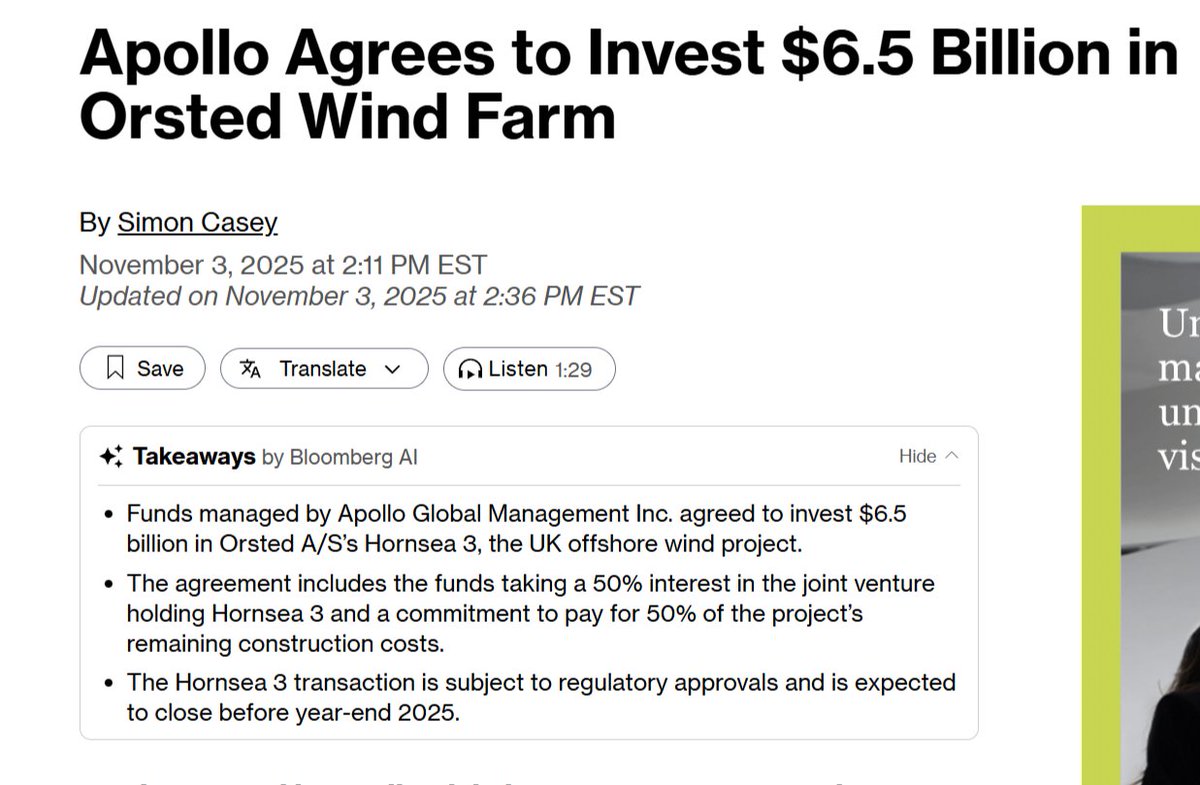Click the Takeaways sparkle icon
The image size is (1200, 785).
point(111,457)
